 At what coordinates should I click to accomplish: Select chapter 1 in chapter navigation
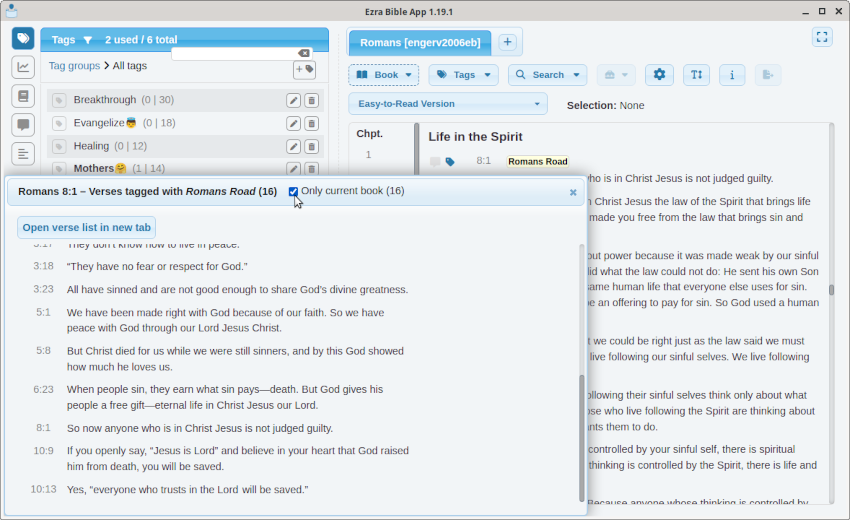click(368, 155)
